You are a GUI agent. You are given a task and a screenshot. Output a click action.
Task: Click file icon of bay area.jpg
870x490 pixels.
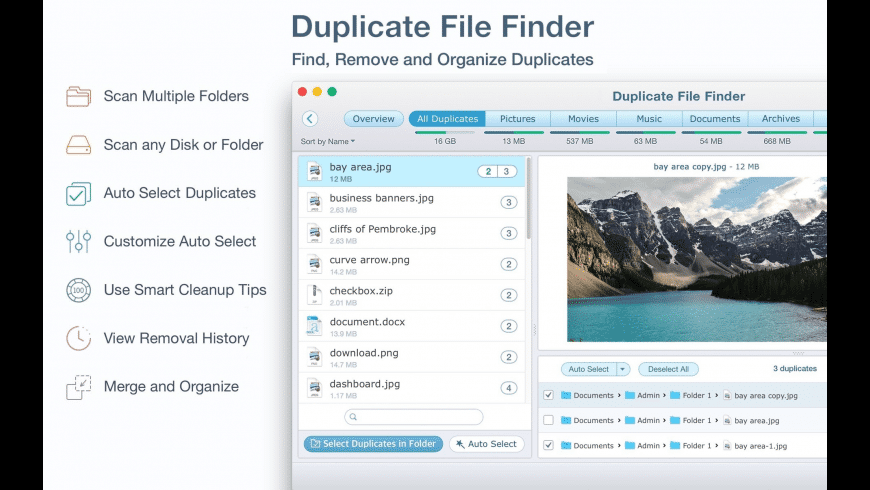(315, 171)
